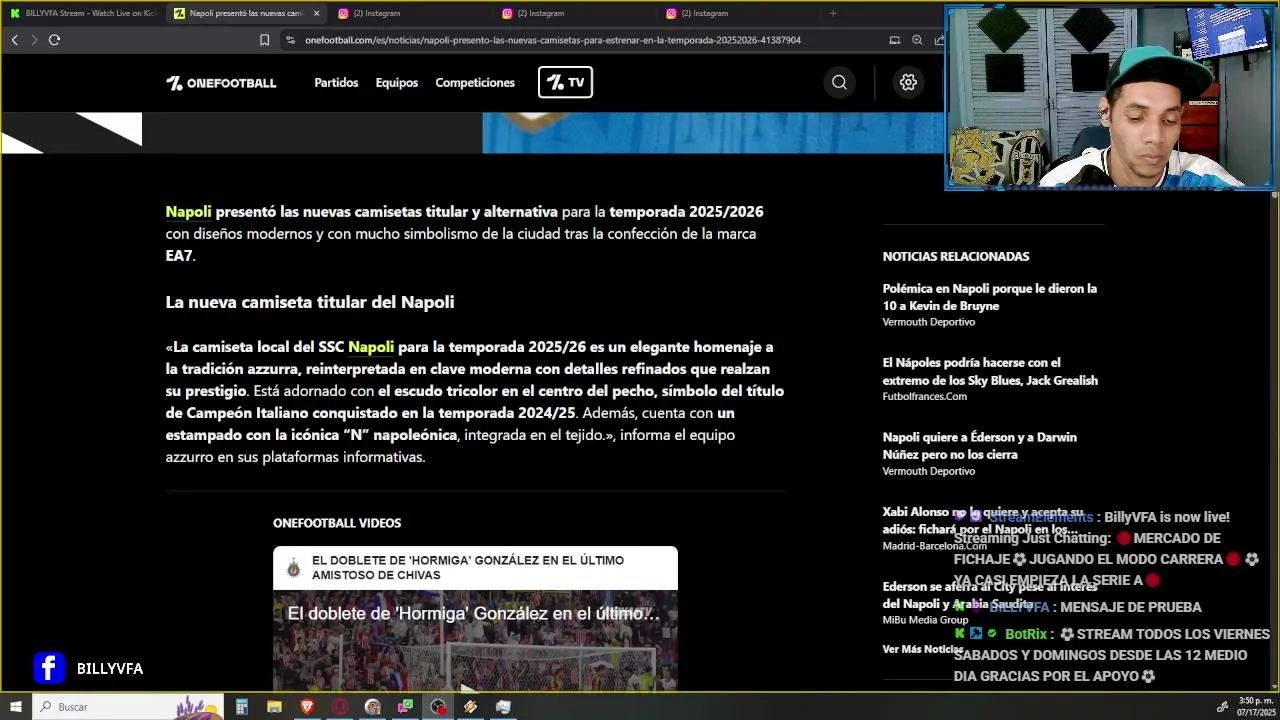Click the Facebook icon beside BILLYVFA overlay
This screenshot has width=1280, height=720.
[49, 668]
